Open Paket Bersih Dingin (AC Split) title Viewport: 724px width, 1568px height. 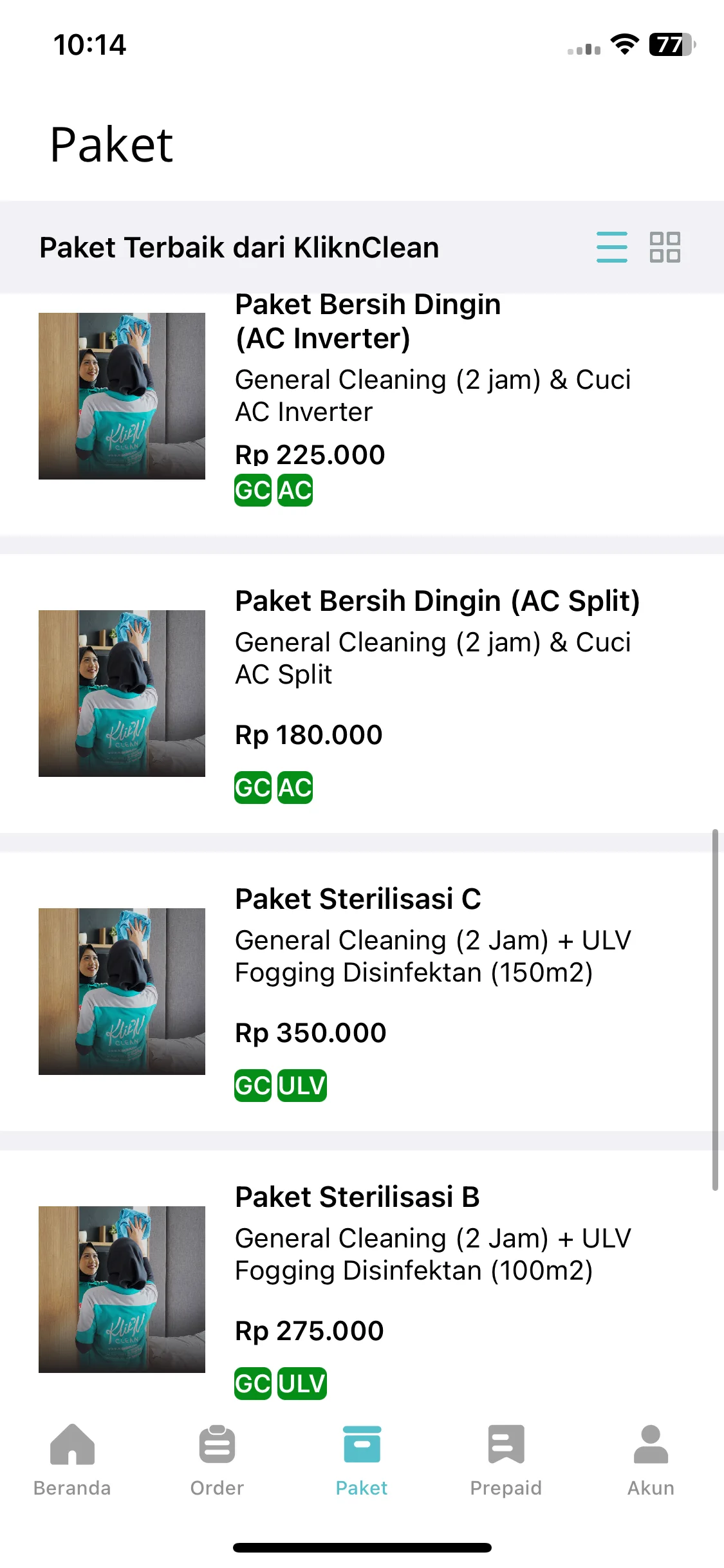pos(438,601)
